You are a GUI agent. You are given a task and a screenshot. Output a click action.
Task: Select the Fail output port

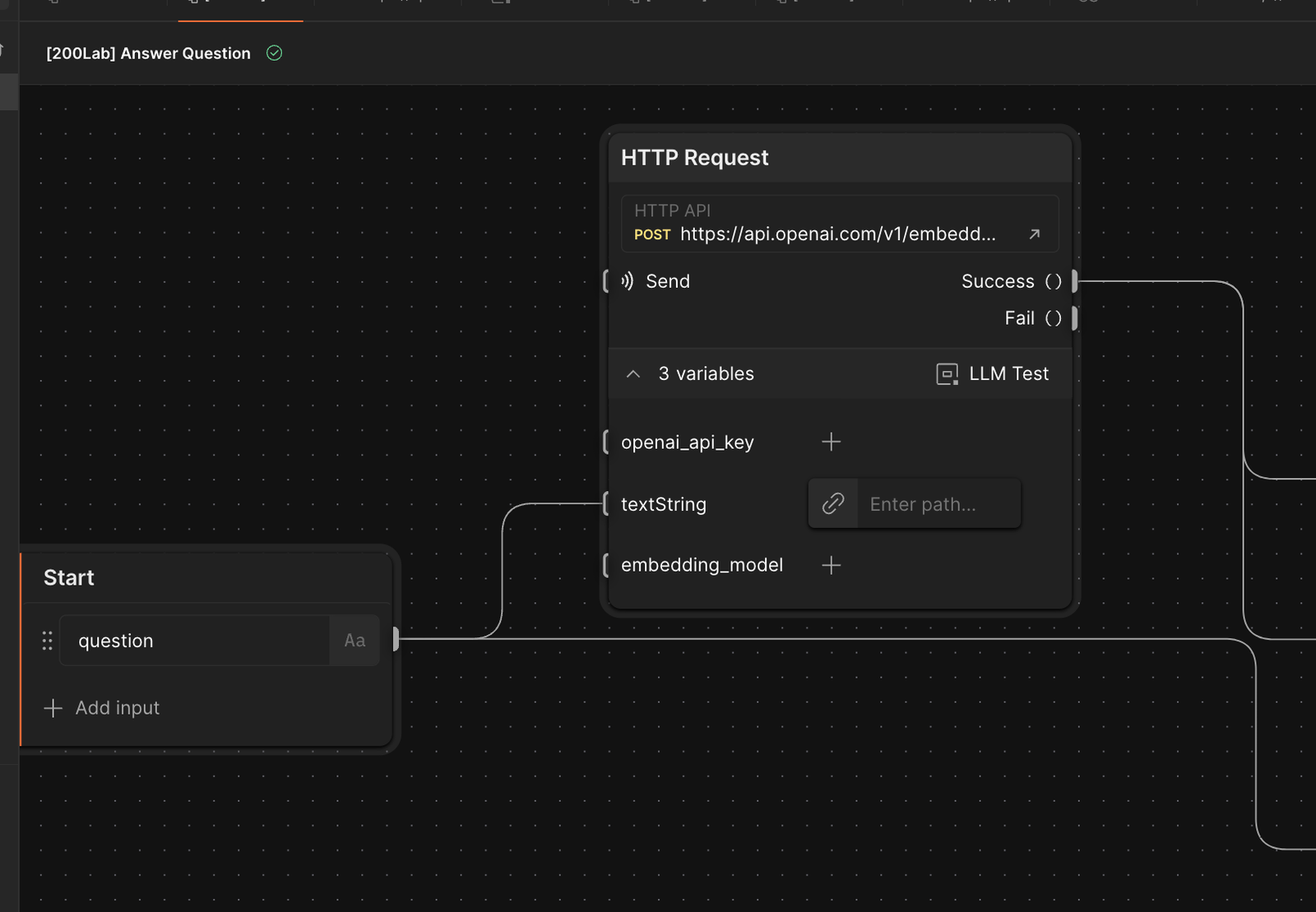pos(1074,318)
